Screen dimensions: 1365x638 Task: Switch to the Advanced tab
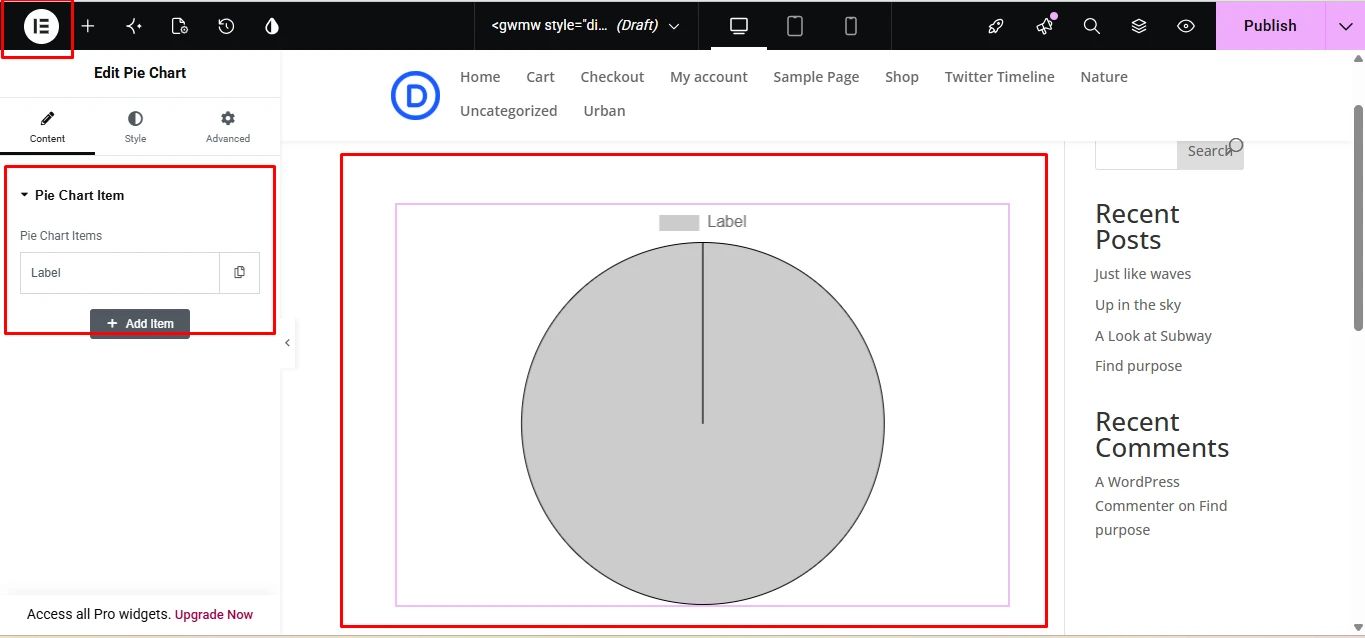click(x=228, y=127)
